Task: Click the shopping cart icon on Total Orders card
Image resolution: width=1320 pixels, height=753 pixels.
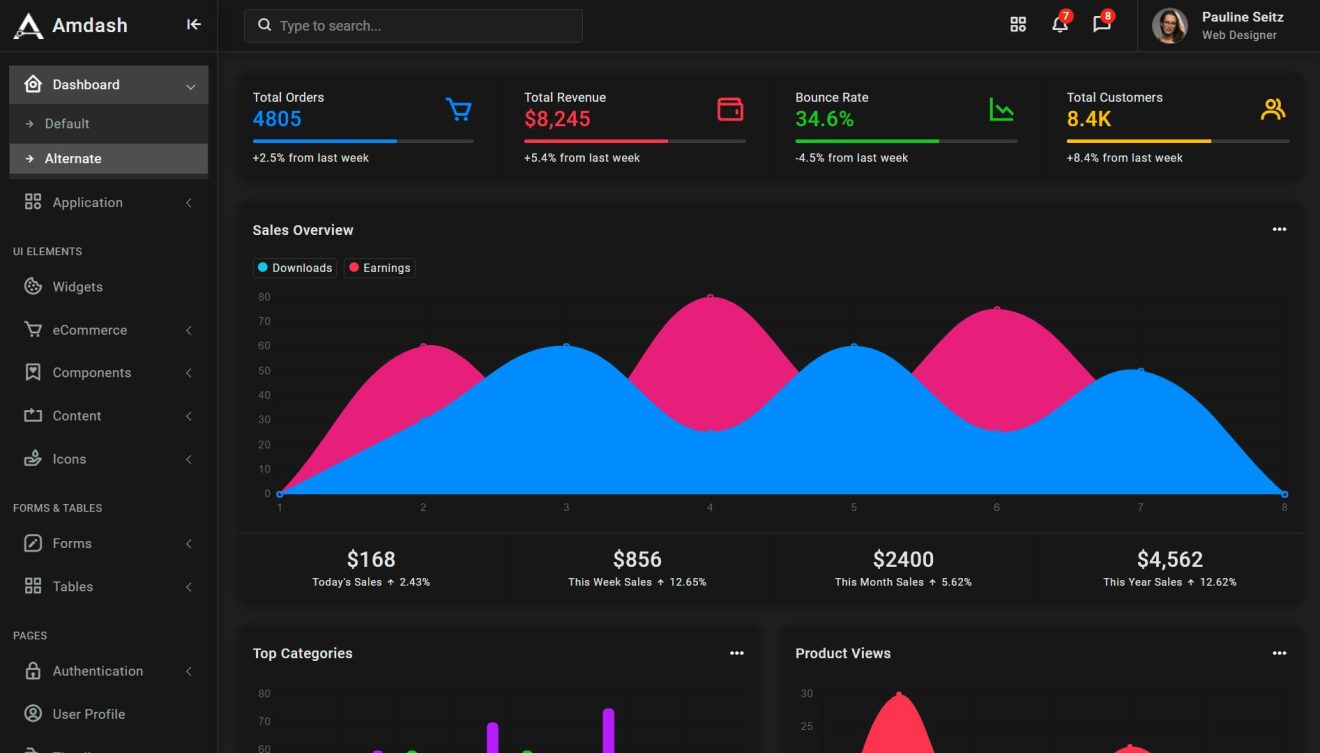Action: coord(458,109)
